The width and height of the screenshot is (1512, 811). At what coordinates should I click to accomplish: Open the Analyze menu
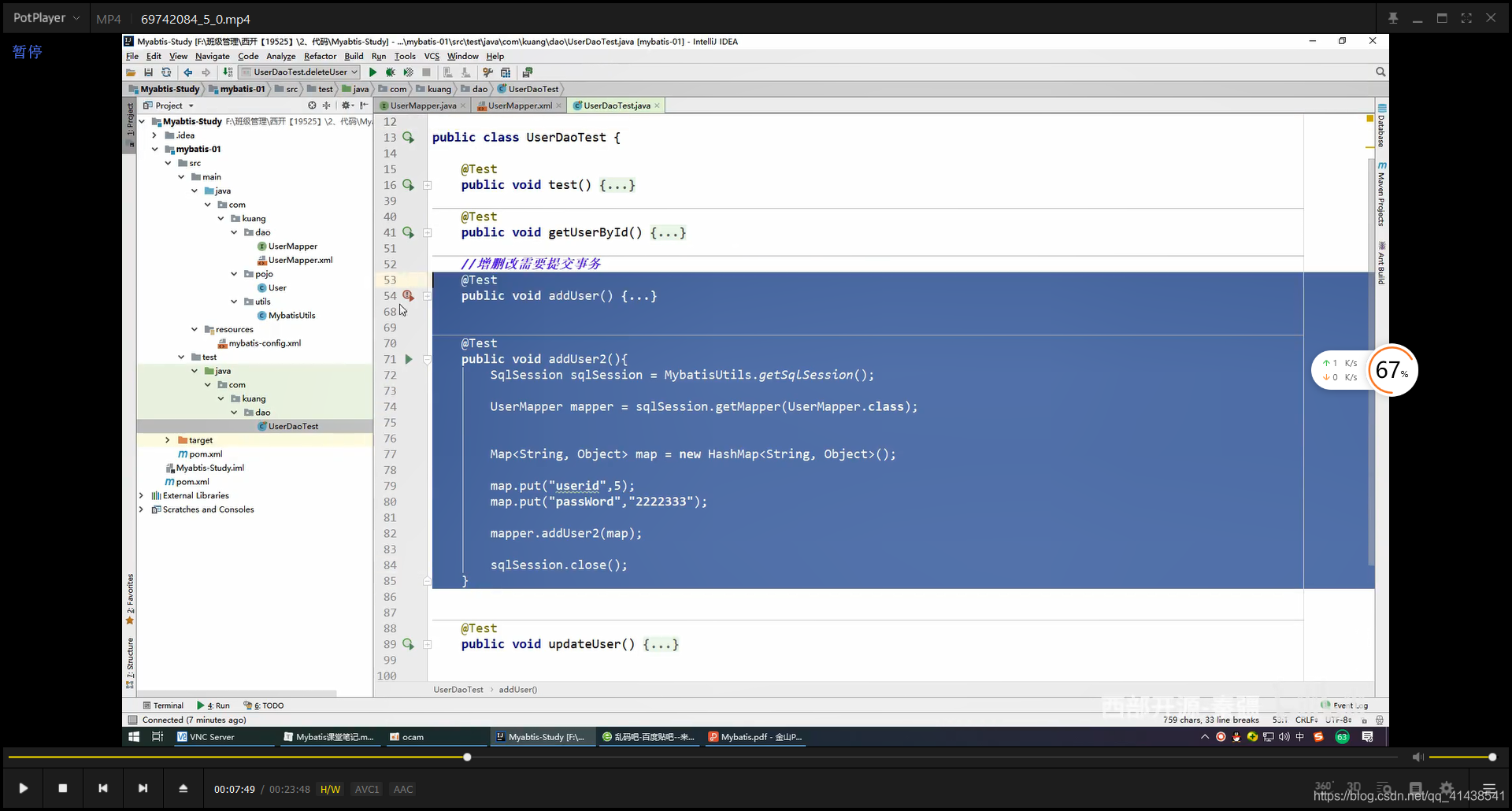(280, 57)
